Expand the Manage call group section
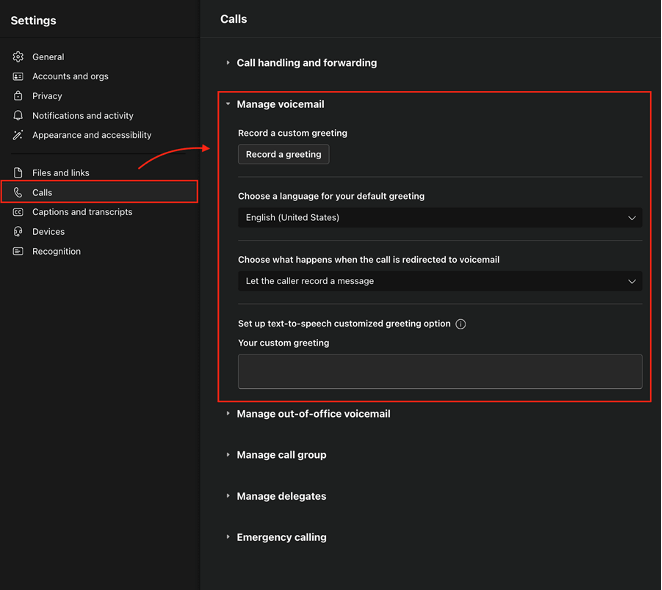Viewport: 662px width, 590px height. tap(281, 455)
